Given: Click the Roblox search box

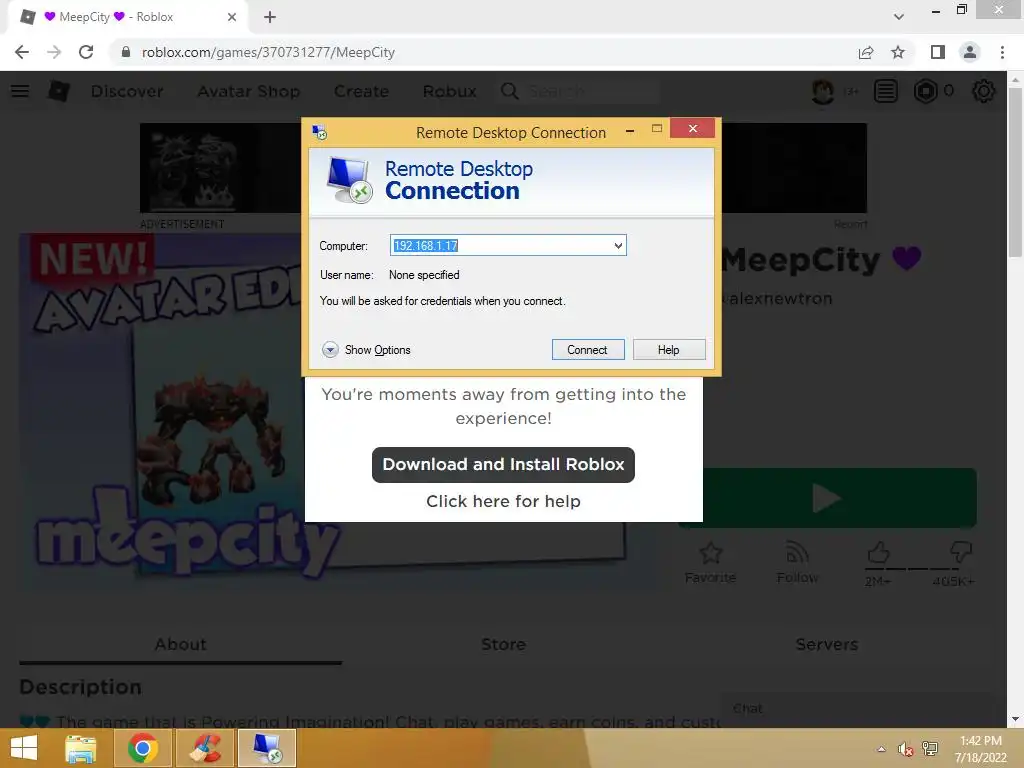Looking at the screenshot, I should click(x=580, y=91).
